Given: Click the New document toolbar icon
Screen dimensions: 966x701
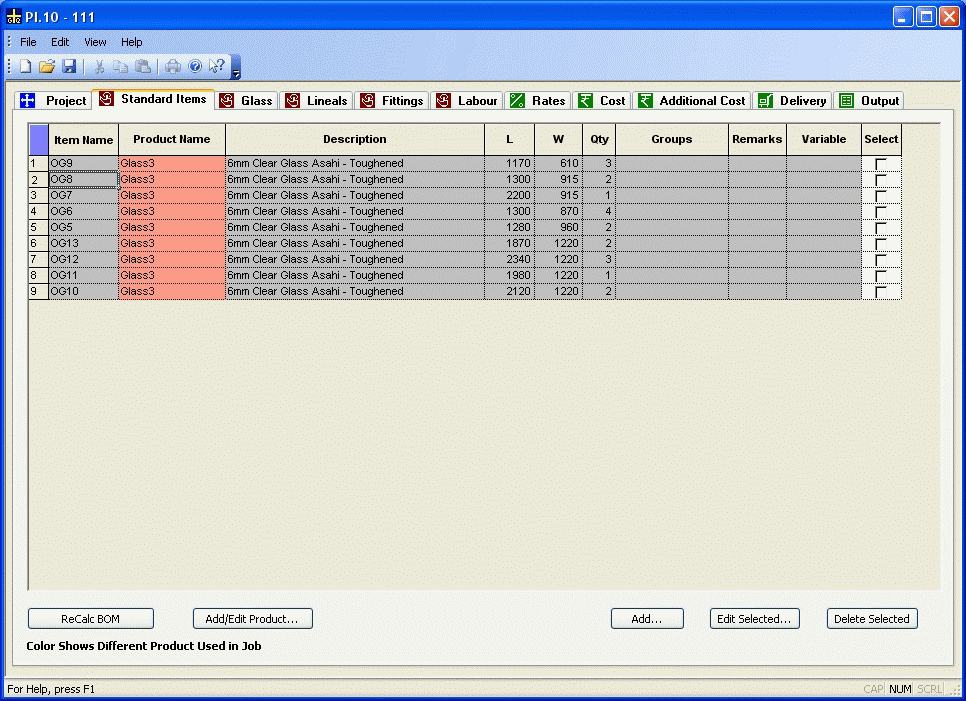Looking at the screenshot, I should (26, 67).
